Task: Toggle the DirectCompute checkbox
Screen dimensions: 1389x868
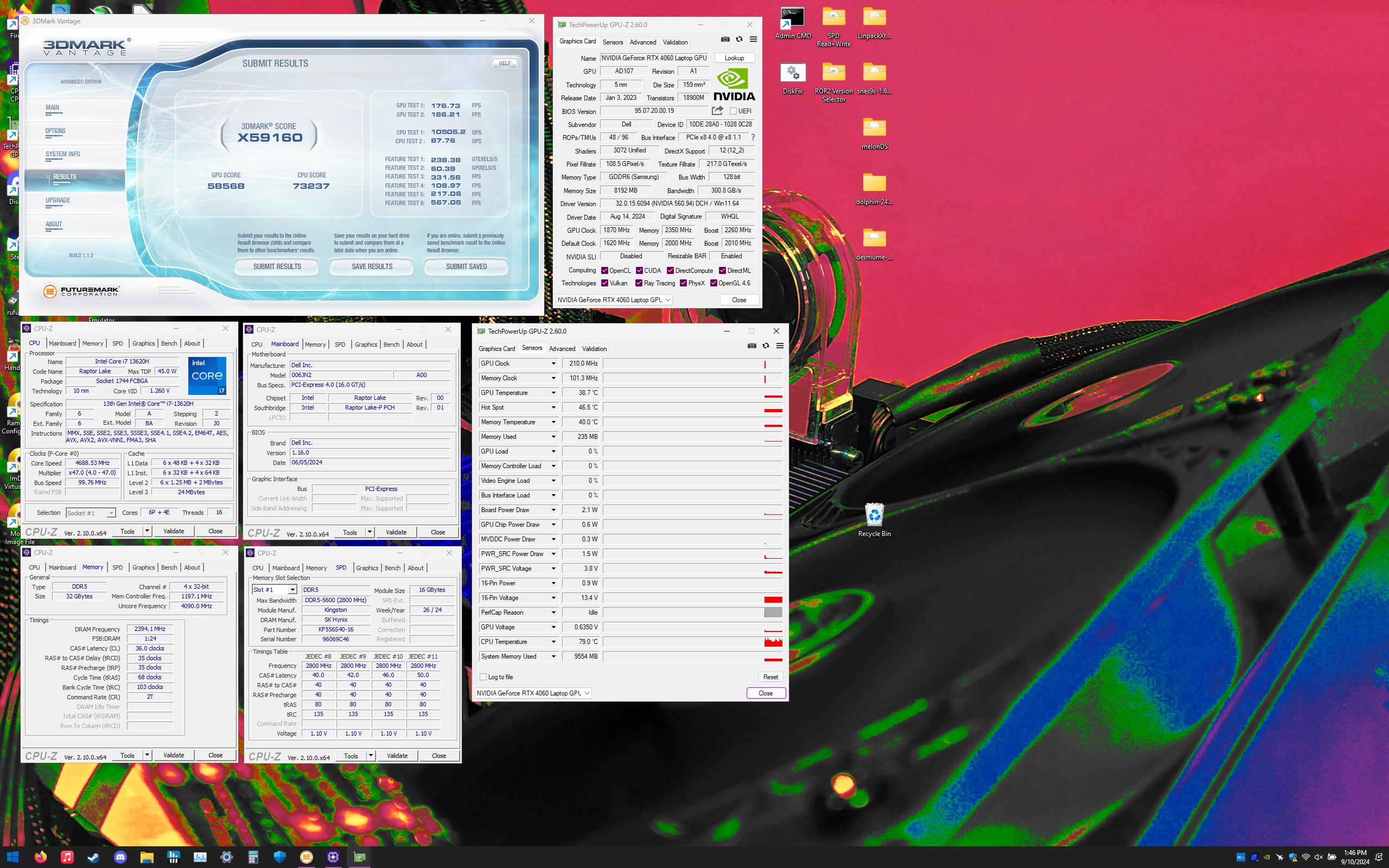Action: pos(671,270)
